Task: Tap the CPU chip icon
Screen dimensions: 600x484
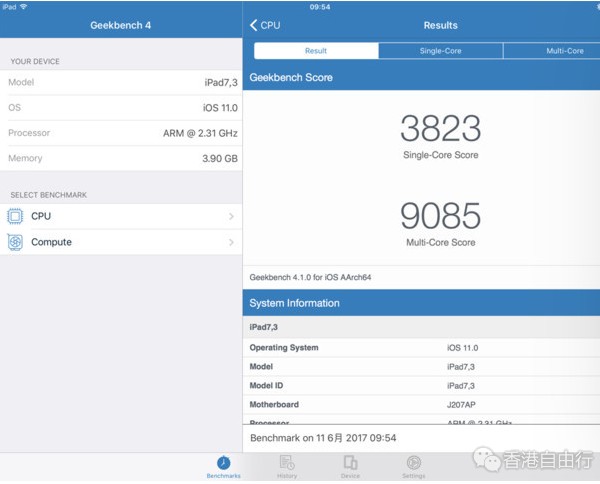Action: tap(15, 217)
